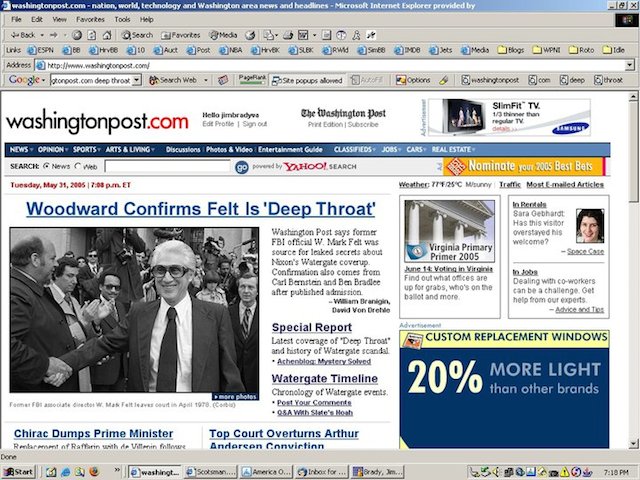Open the Back button history dropdown

pyautogui.click(x=42, y=36)
